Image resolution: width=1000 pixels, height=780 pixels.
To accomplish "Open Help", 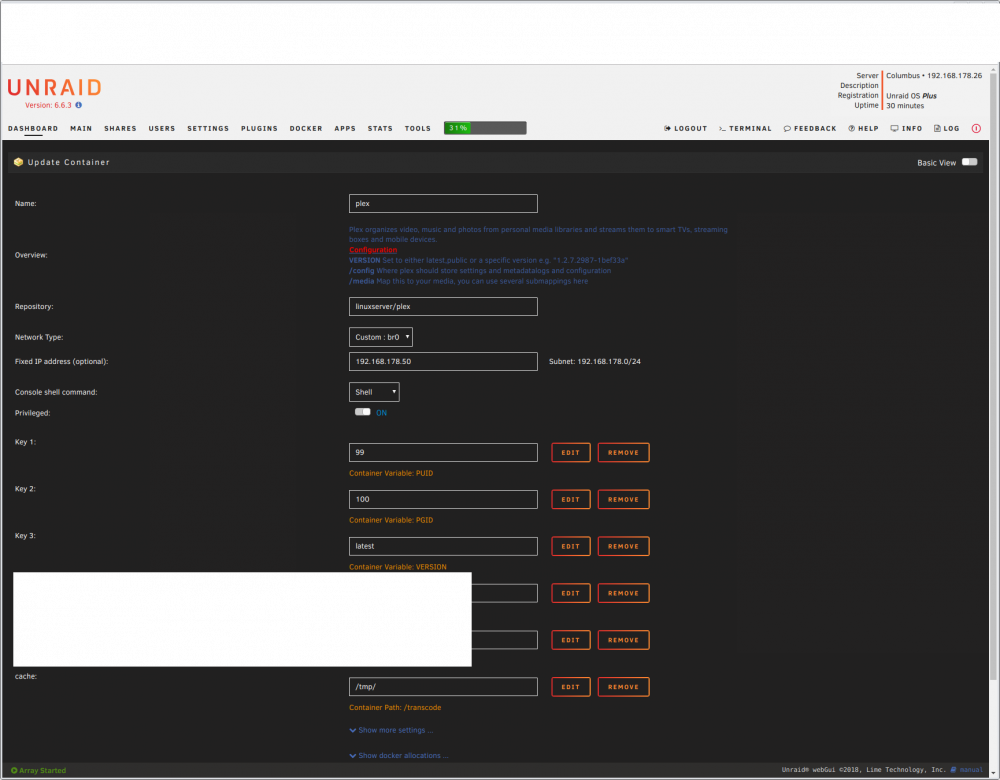I will [864, 128].
